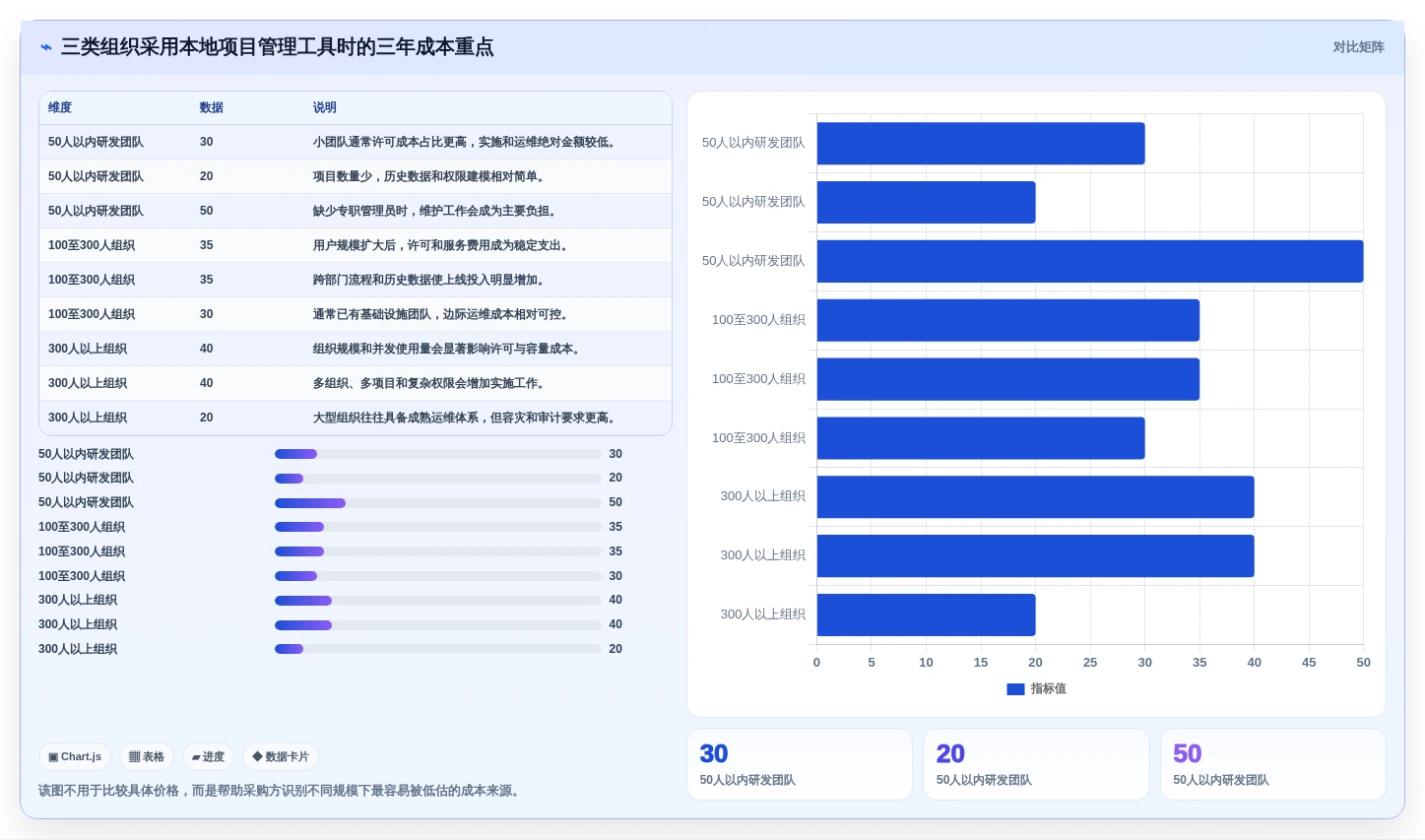1425x840 pixels.
Task: Open the purple data card showing 50
Action: pos(1273,764)
